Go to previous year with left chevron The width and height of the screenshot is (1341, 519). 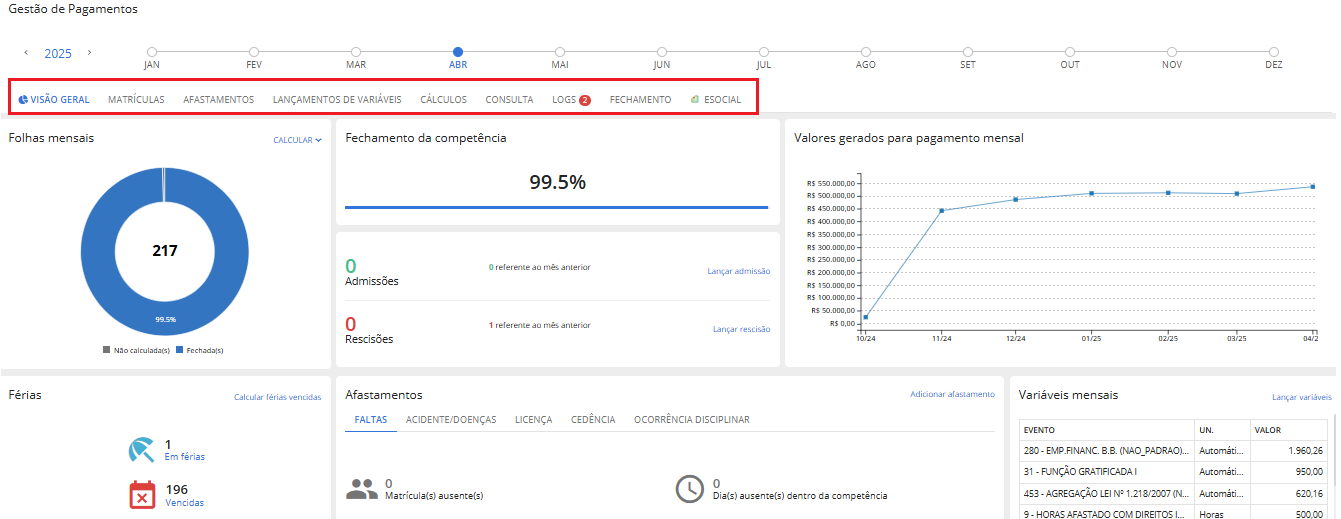point(26,53)
